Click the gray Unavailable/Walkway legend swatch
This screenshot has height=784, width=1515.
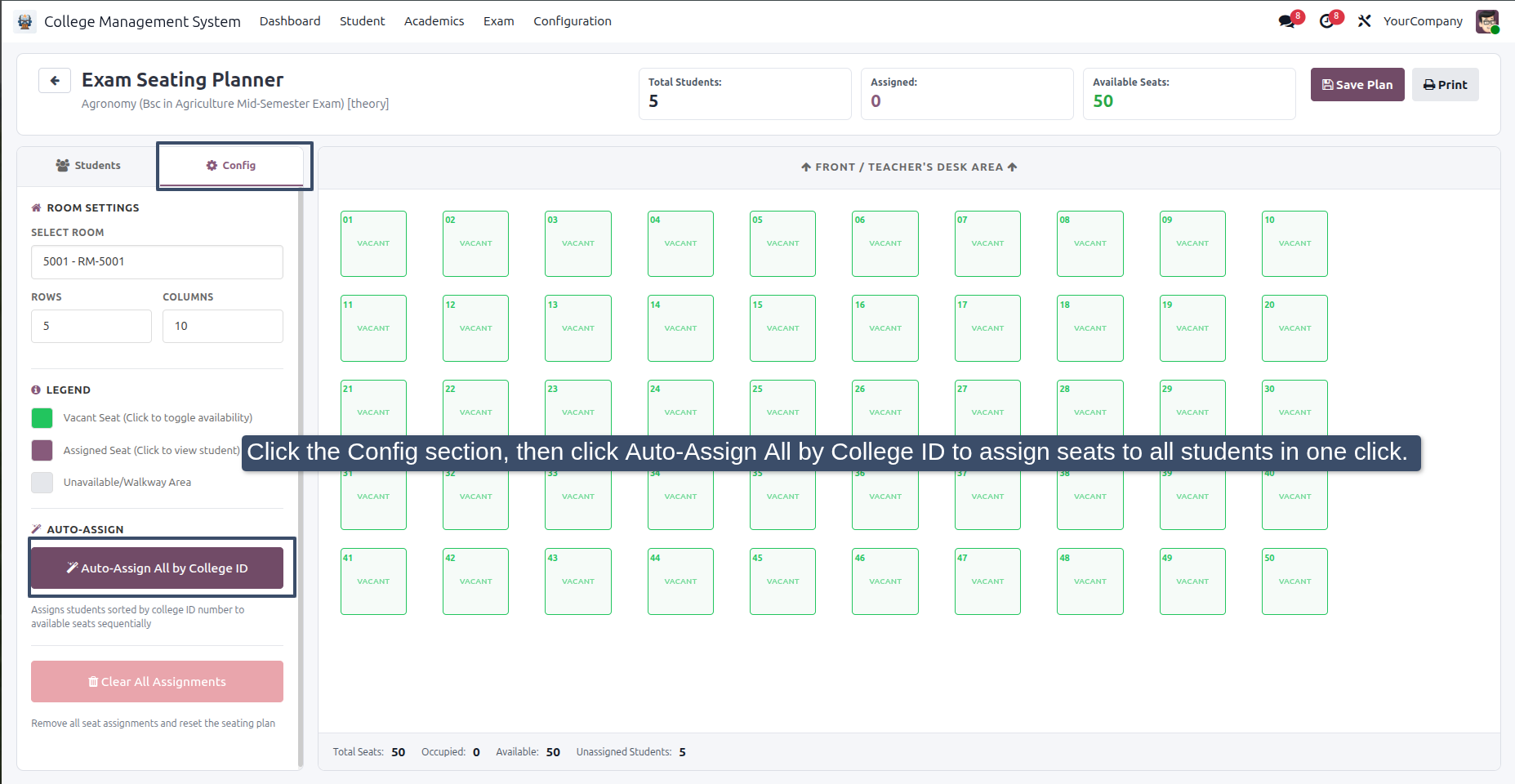[42, 483]
